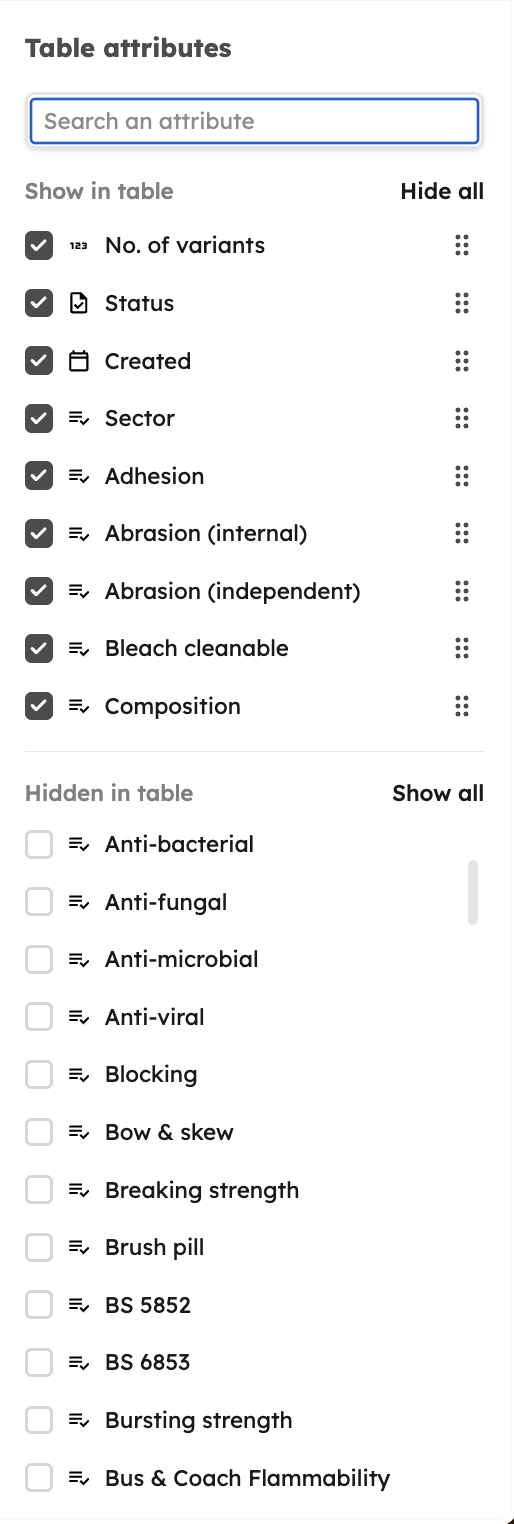The height and width of the screenshot is (1524, 514).
Task: Focus the Search an attribute field
Action: [x=255, y=121]
